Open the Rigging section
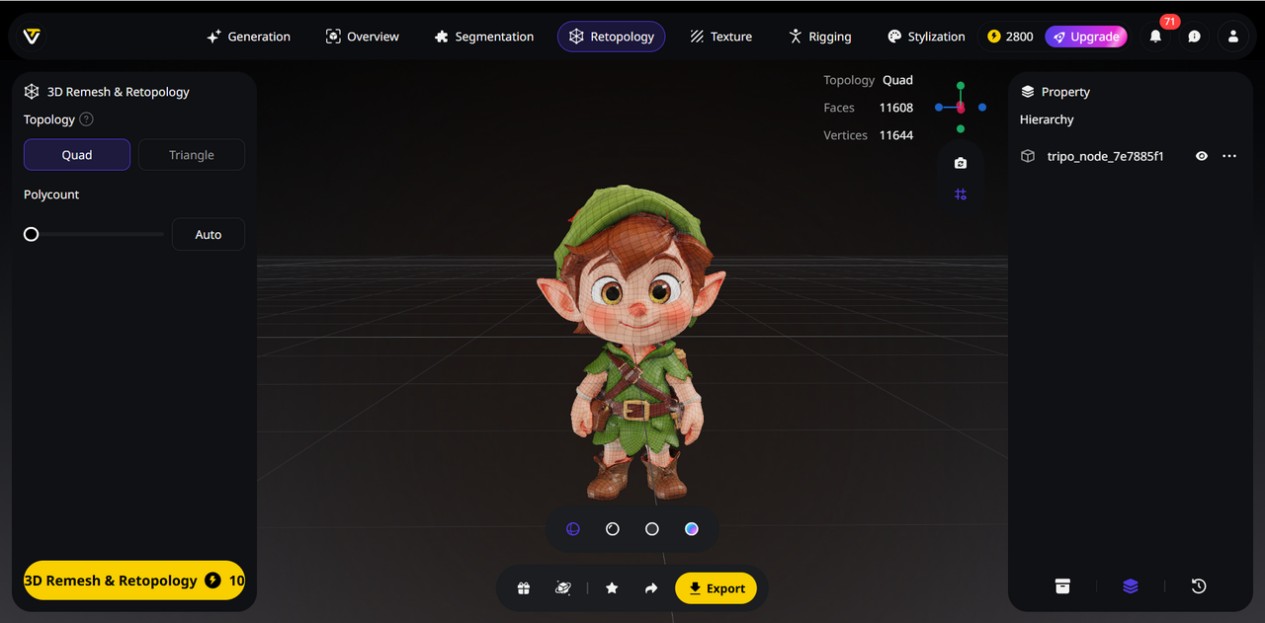This screenshot has width=1265, height=623. click(820, 36)
